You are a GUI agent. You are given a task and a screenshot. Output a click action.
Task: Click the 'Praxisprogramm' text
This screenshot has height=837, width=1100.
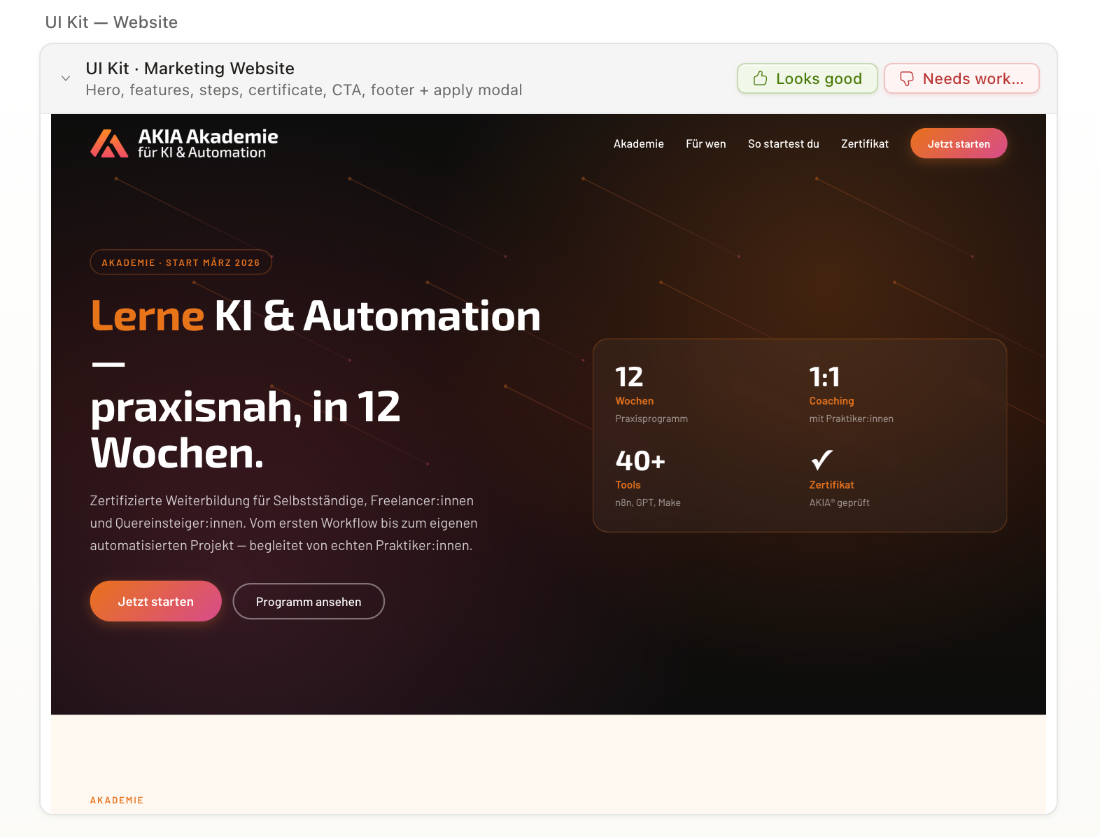[x=651, y=419]
